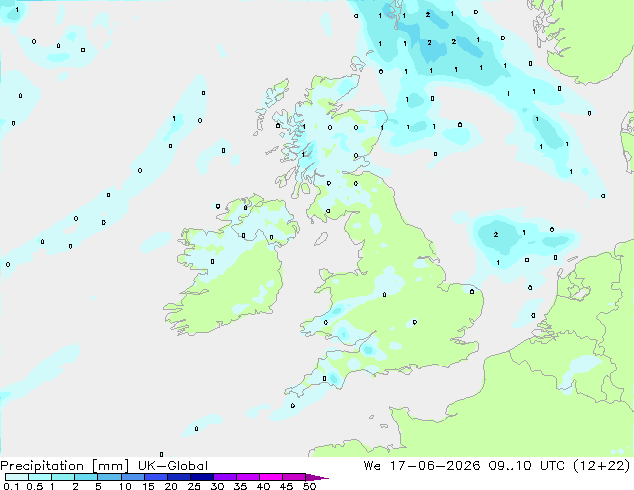Click the 25–30 mm navy legend swatch
Screen dimensions: 634x490
[x=201, y=477]
